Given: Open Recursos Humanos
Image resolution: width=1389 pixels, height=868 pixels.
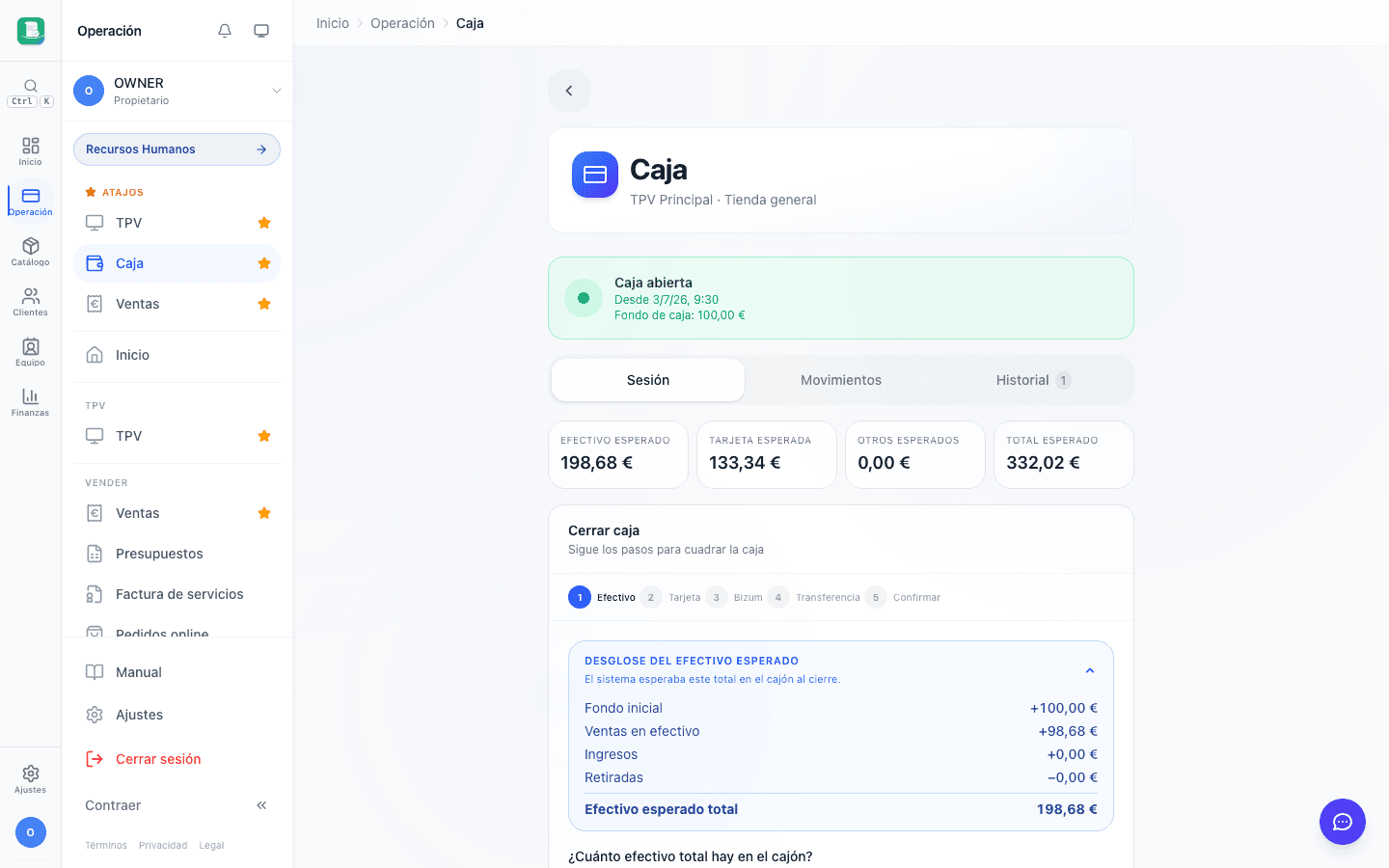Looking at the screenshot, I should coord(177,149).
